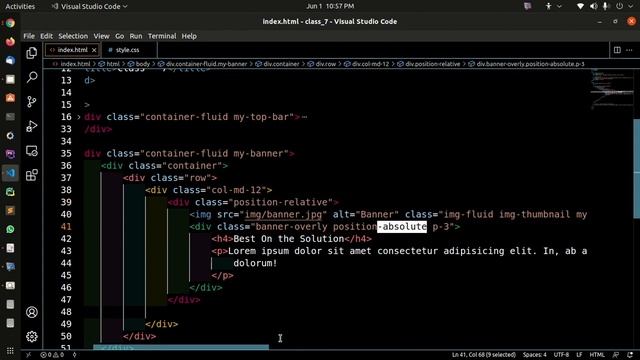Click the div.row breadcrumb

point(322,64)
